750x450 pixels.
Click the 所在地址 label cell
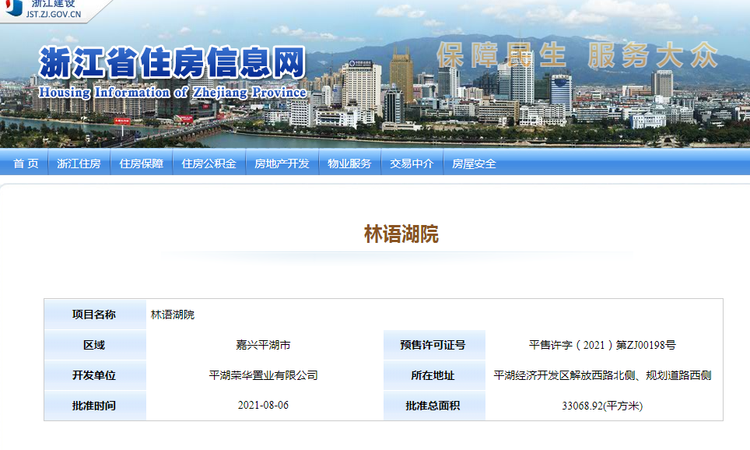coord(434,375)
